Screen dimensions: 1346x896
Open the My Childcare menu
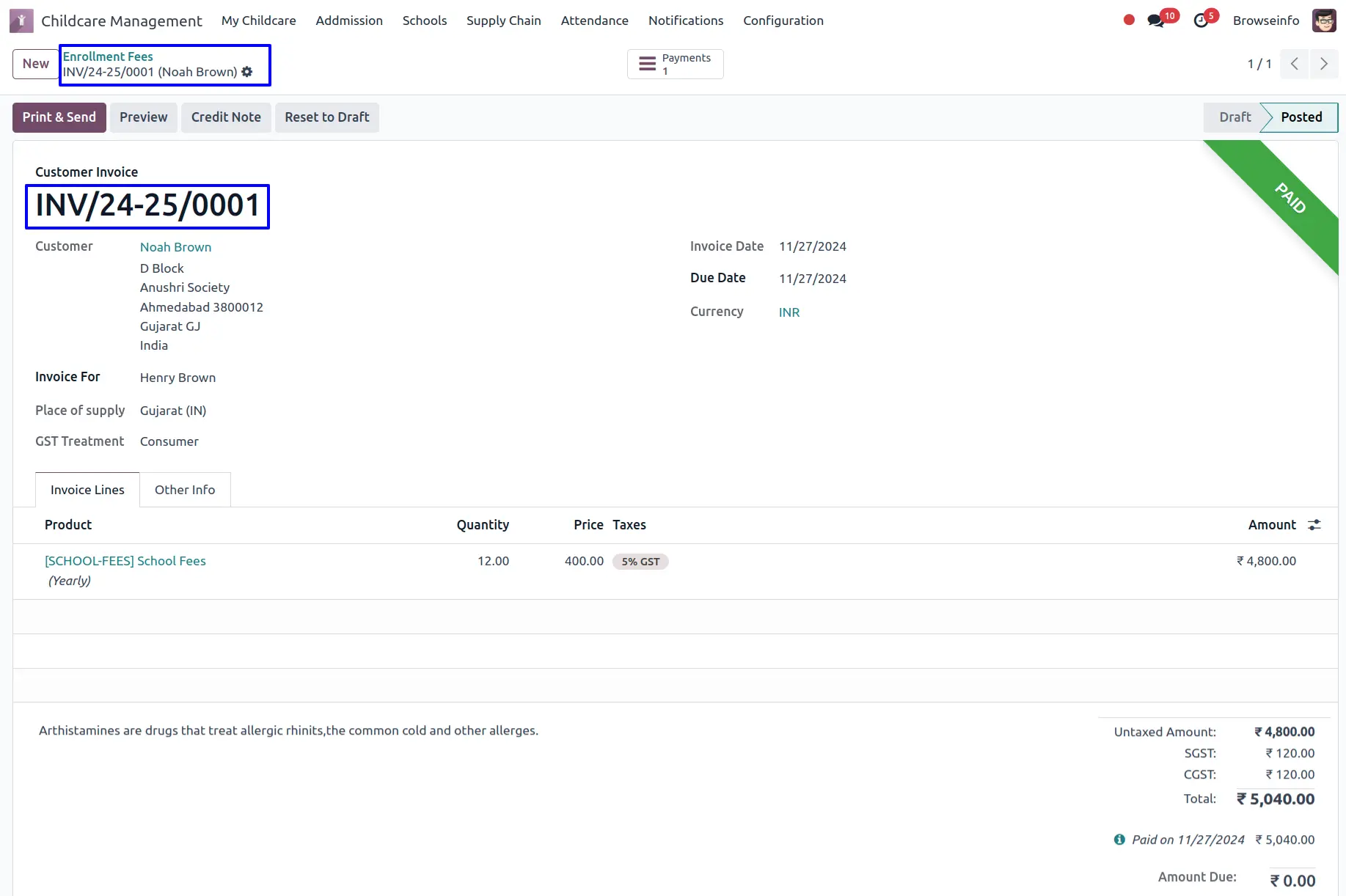point(258,21)
